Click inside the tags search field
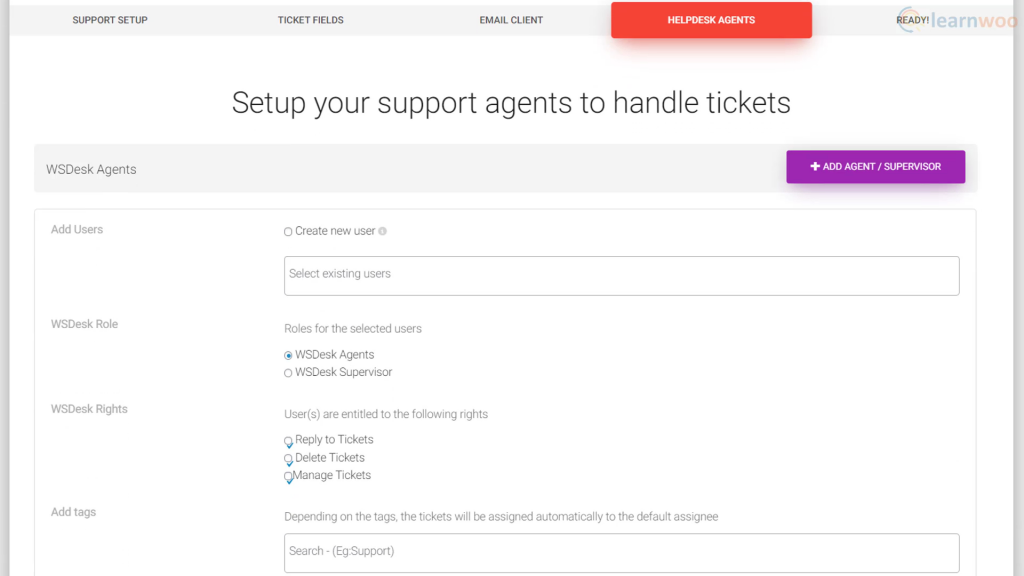Screen dimensions: 1024x576 point(620,552)
